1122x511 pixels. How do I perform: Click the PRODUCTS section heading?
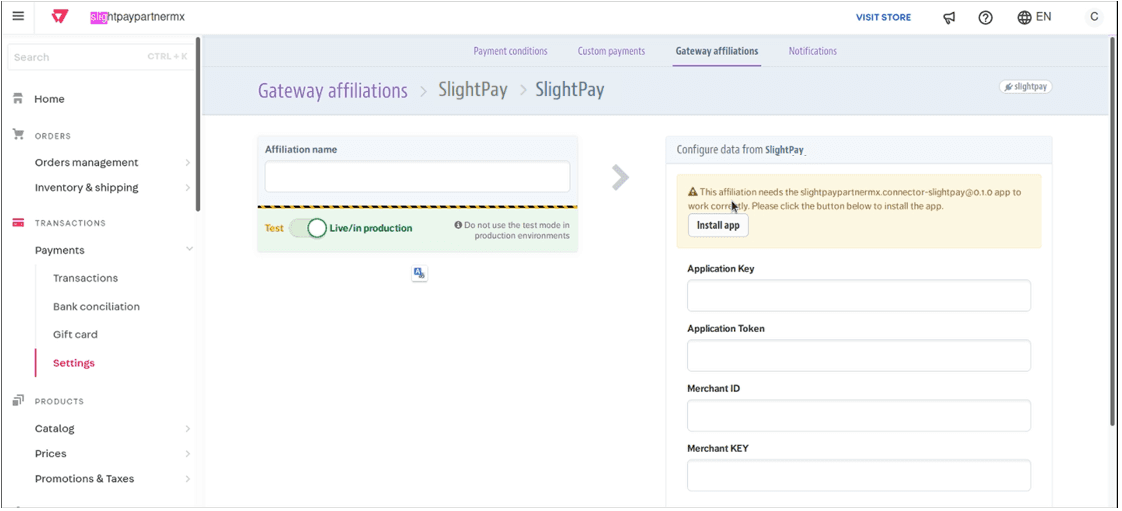59,402
